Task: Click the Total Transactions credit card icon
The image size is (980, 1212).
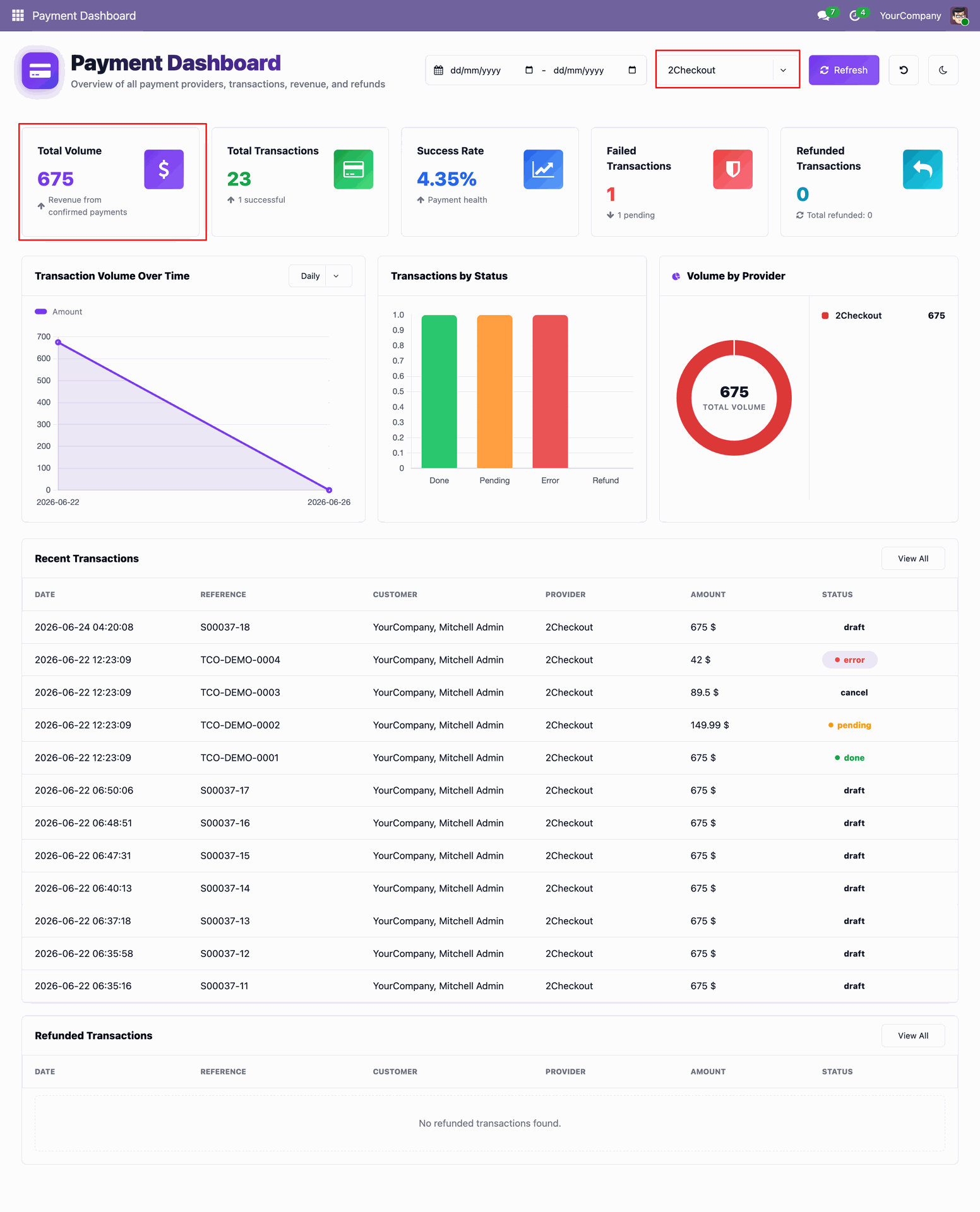Action: (353, 169)
